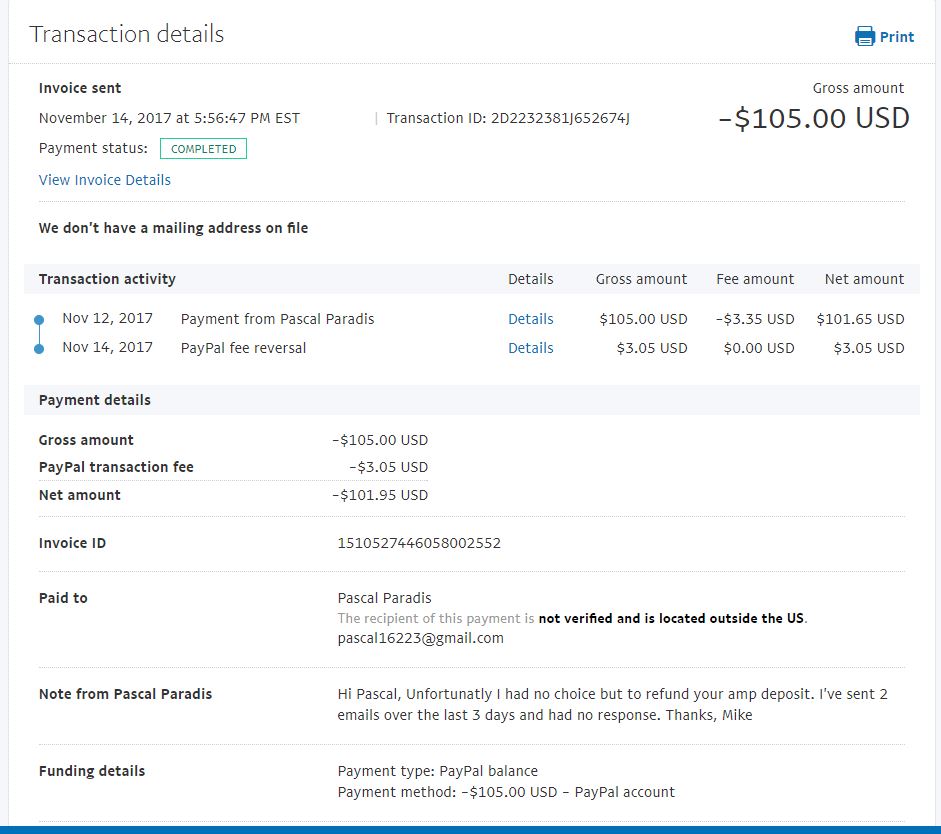This screenshot has width=941, height=834.
Task: Click 'We don't have a mailing address on file'
Action: click(173, 228)
